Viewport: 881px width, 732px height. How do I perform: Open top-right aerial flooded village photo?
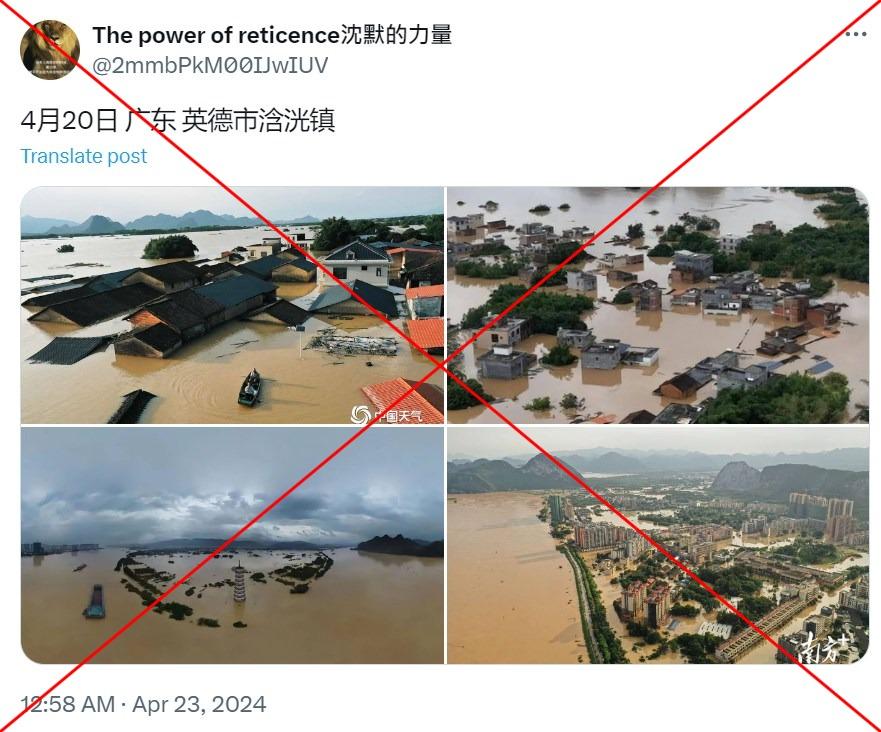coord(657,305)
